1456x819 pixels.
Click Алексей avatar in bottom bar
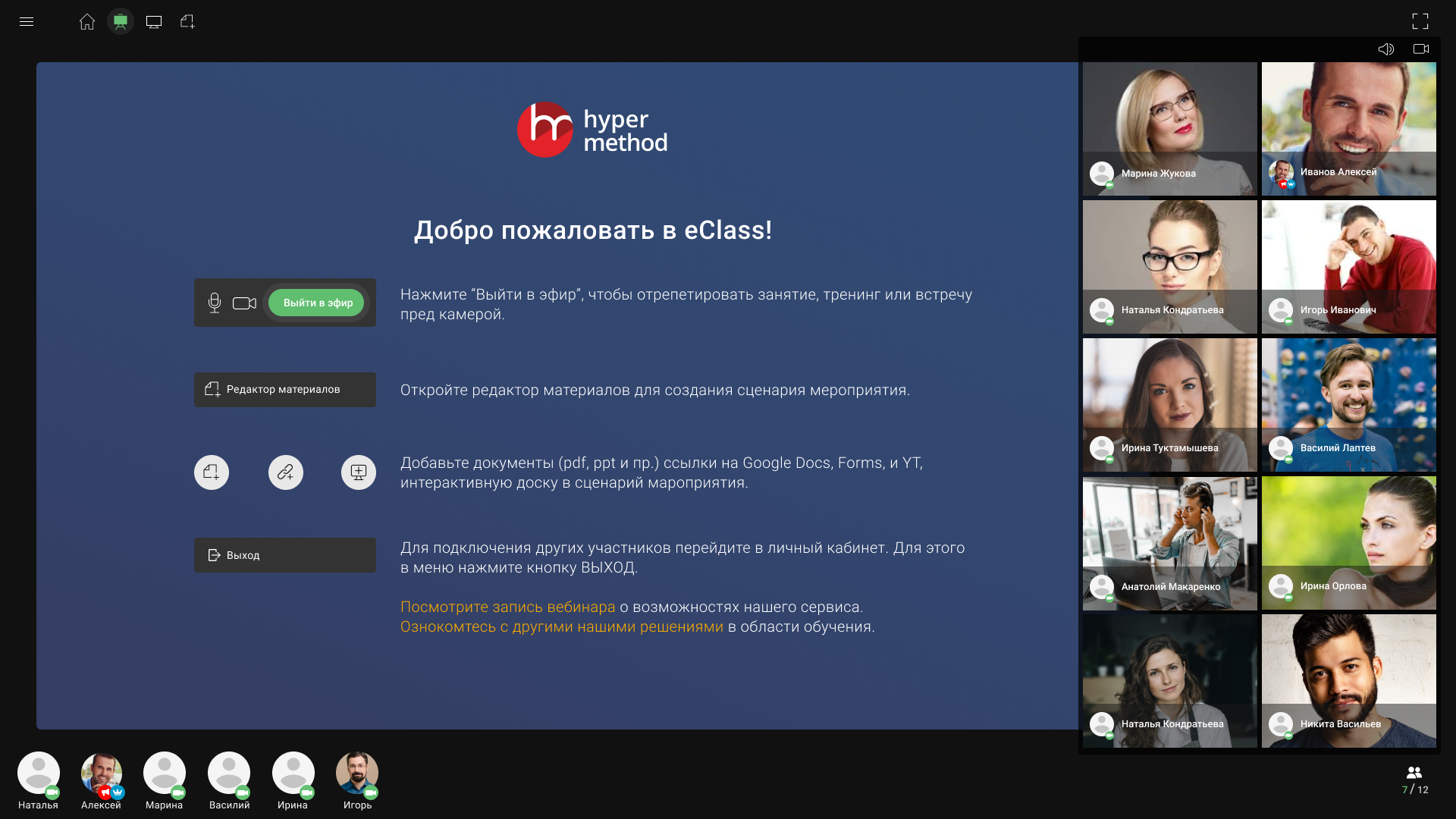(x=102, y=773)
